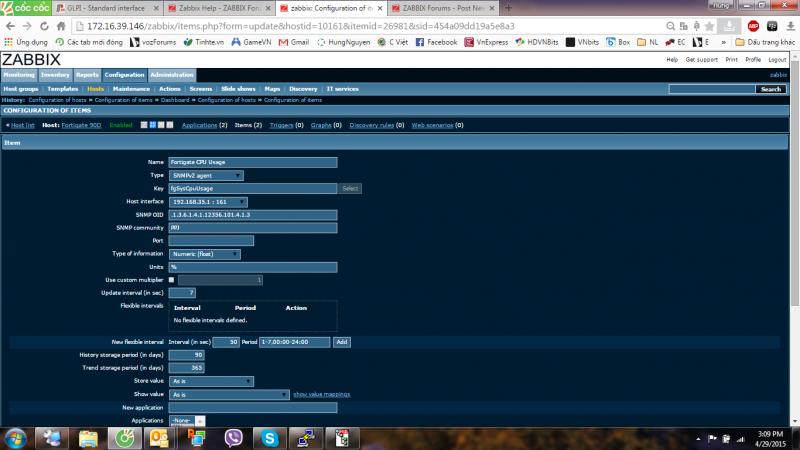Toggle Use custom multiplier checkbox
Viewport: 800px width, 450px height.
[x=171, y=280]
